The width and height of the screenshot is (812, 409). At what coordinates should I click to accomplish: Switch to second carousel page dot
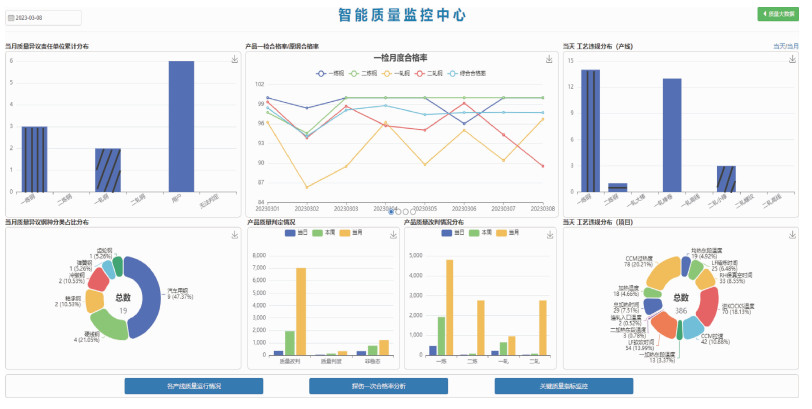398,212
